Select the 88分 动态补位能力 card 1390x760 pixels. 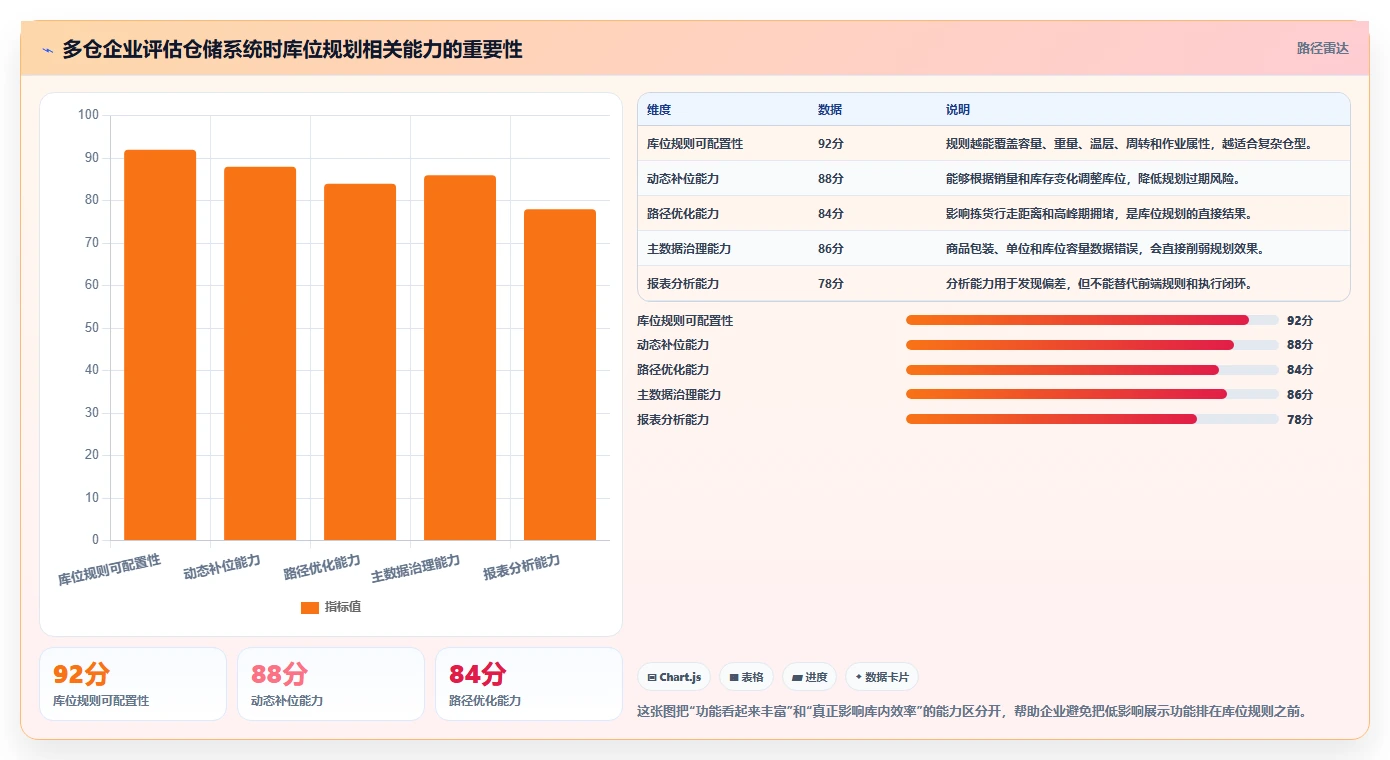point(331,684)
